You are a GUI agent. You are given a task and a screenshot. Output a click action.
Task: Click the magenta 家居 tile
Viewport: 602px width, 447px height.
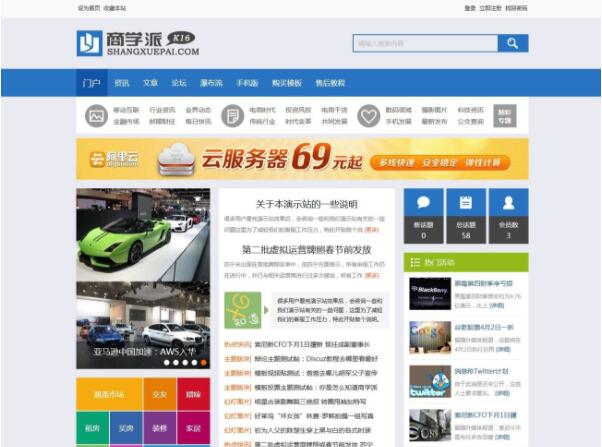pos(194,428)
